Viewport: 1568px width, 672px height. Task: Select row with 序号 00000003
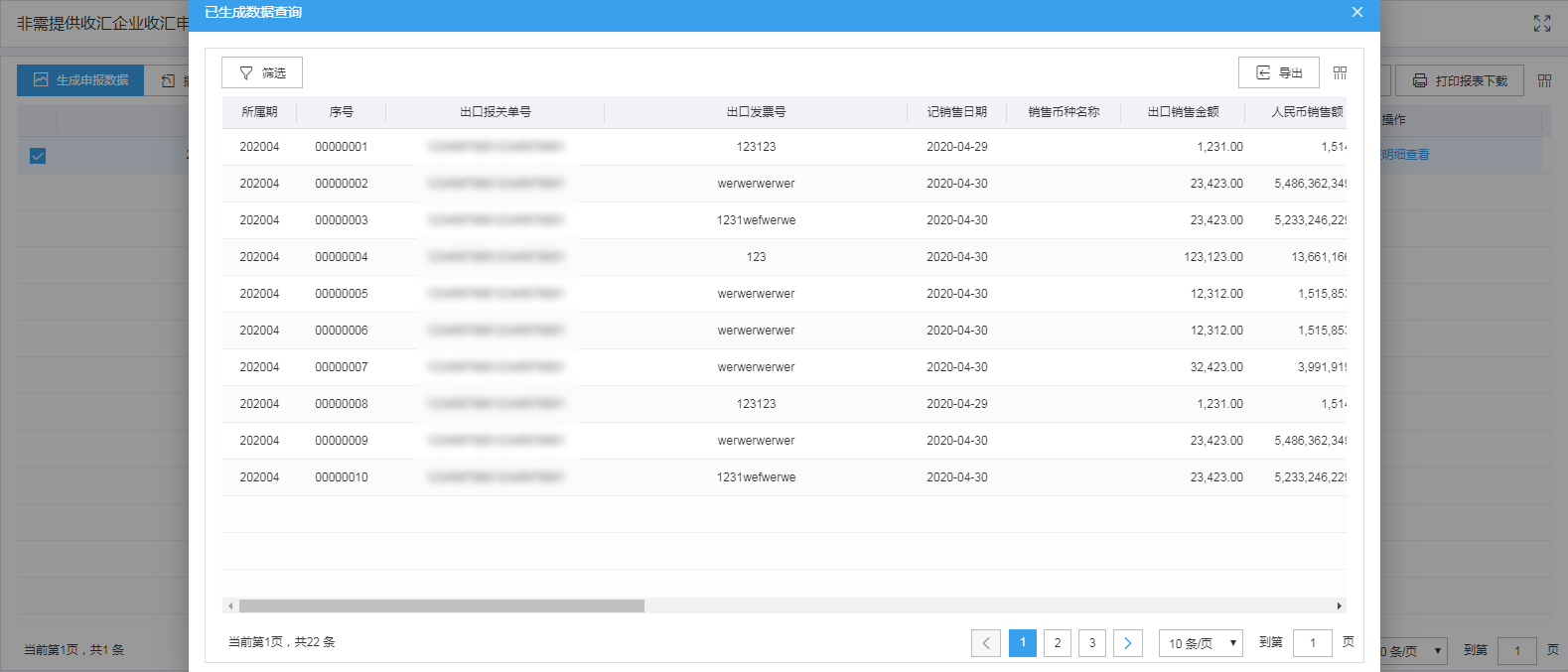tap(784, 220)
